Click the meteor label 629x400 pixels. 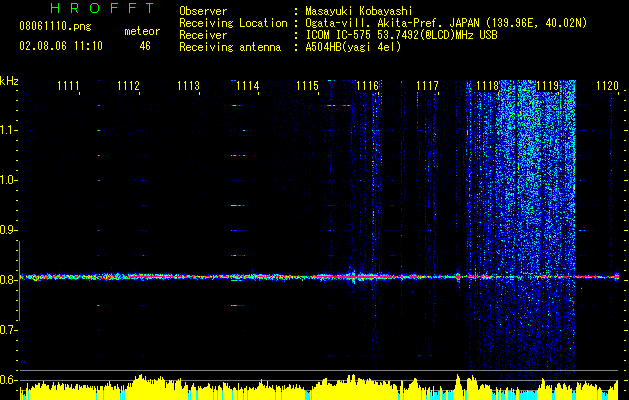[x=142, y=31]
